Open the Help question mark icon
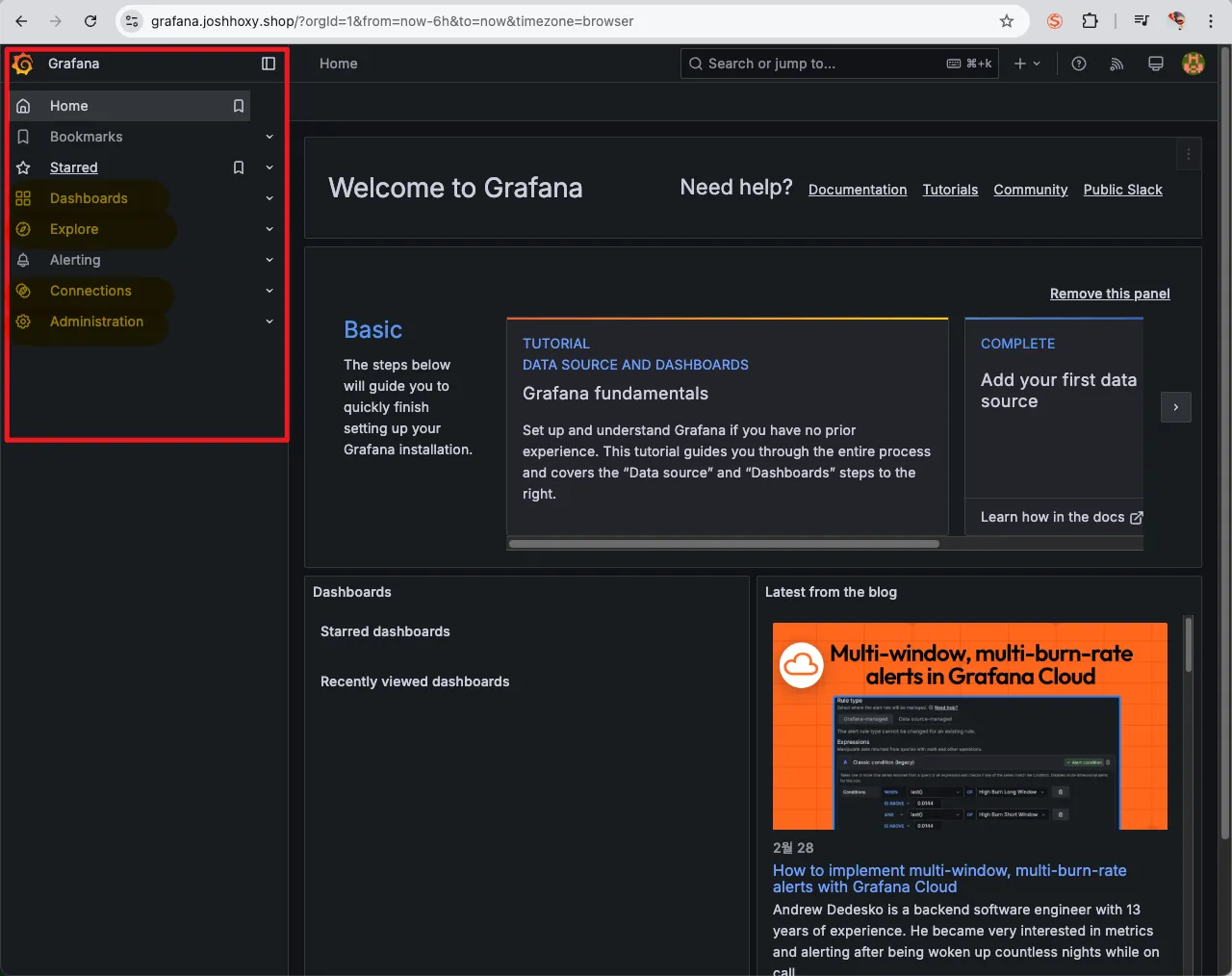Screen dimensions: 1232x976 (1079, 64)
